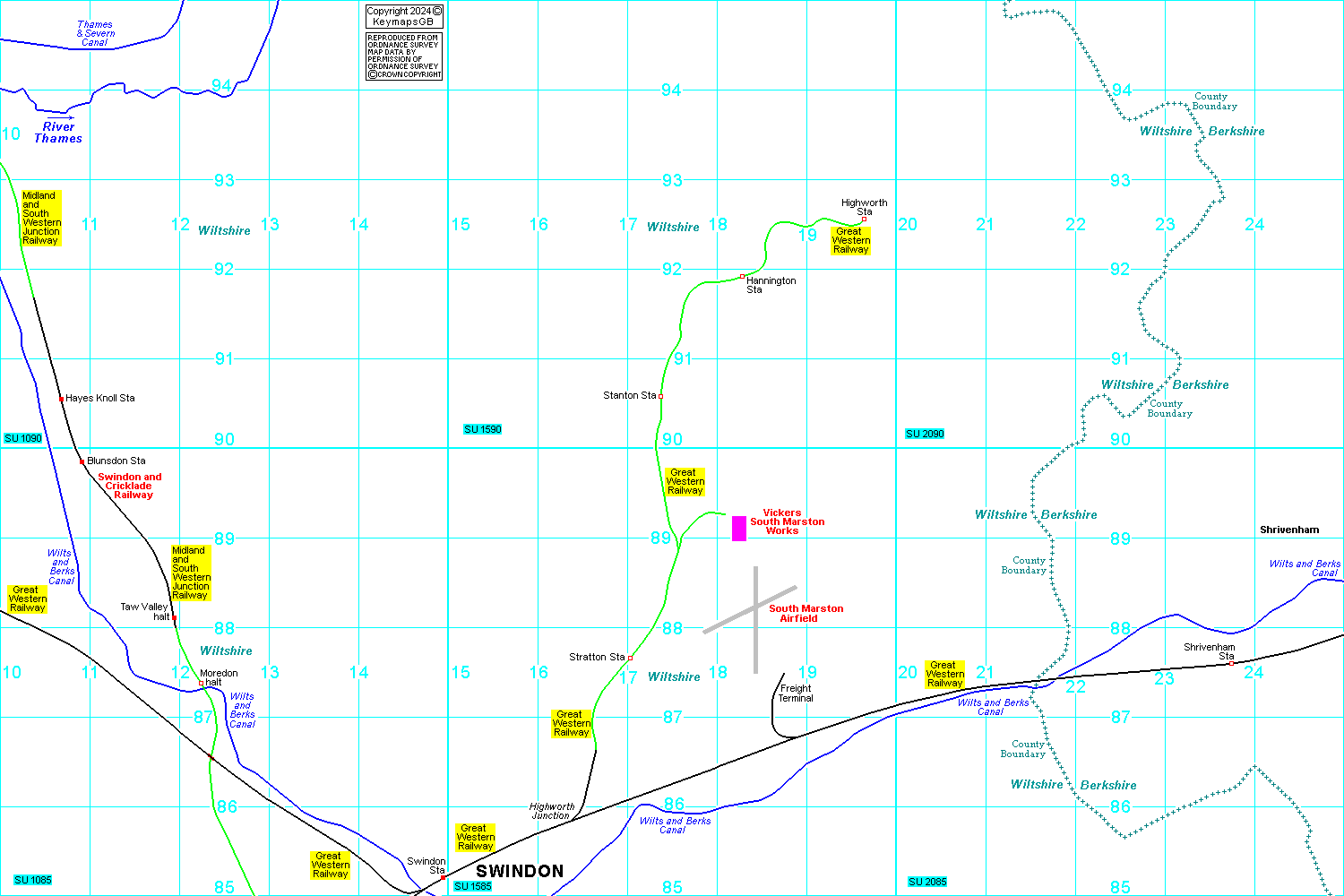Click the Hannington Sta station marker
Viewport: 1344px width, 896px height.
tap(742, 277)
